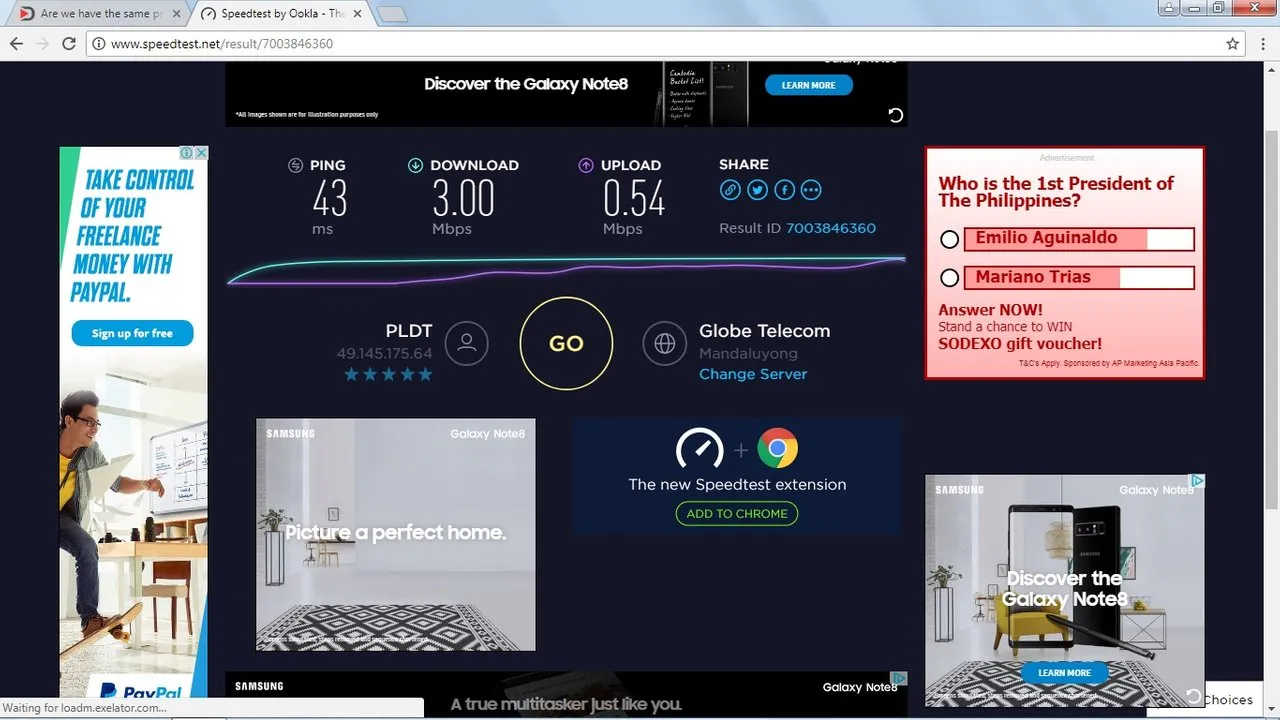Viewport: 1280px width, 720px height.
Task: Close the PayPal ad with X icon
Action: tap(200, 153)
